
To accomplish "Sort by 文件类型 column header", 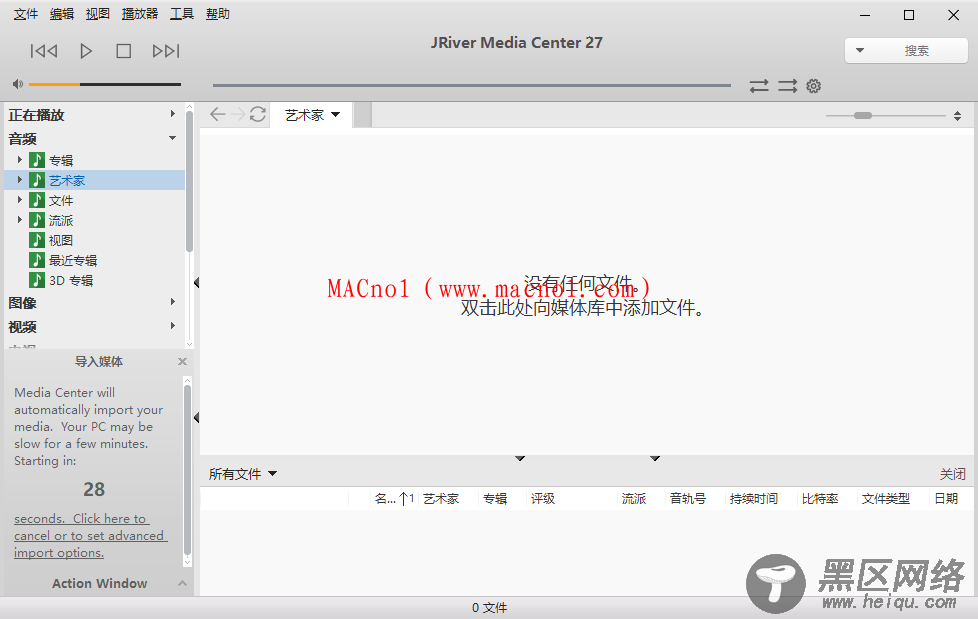I will click(x=886, y=499).
